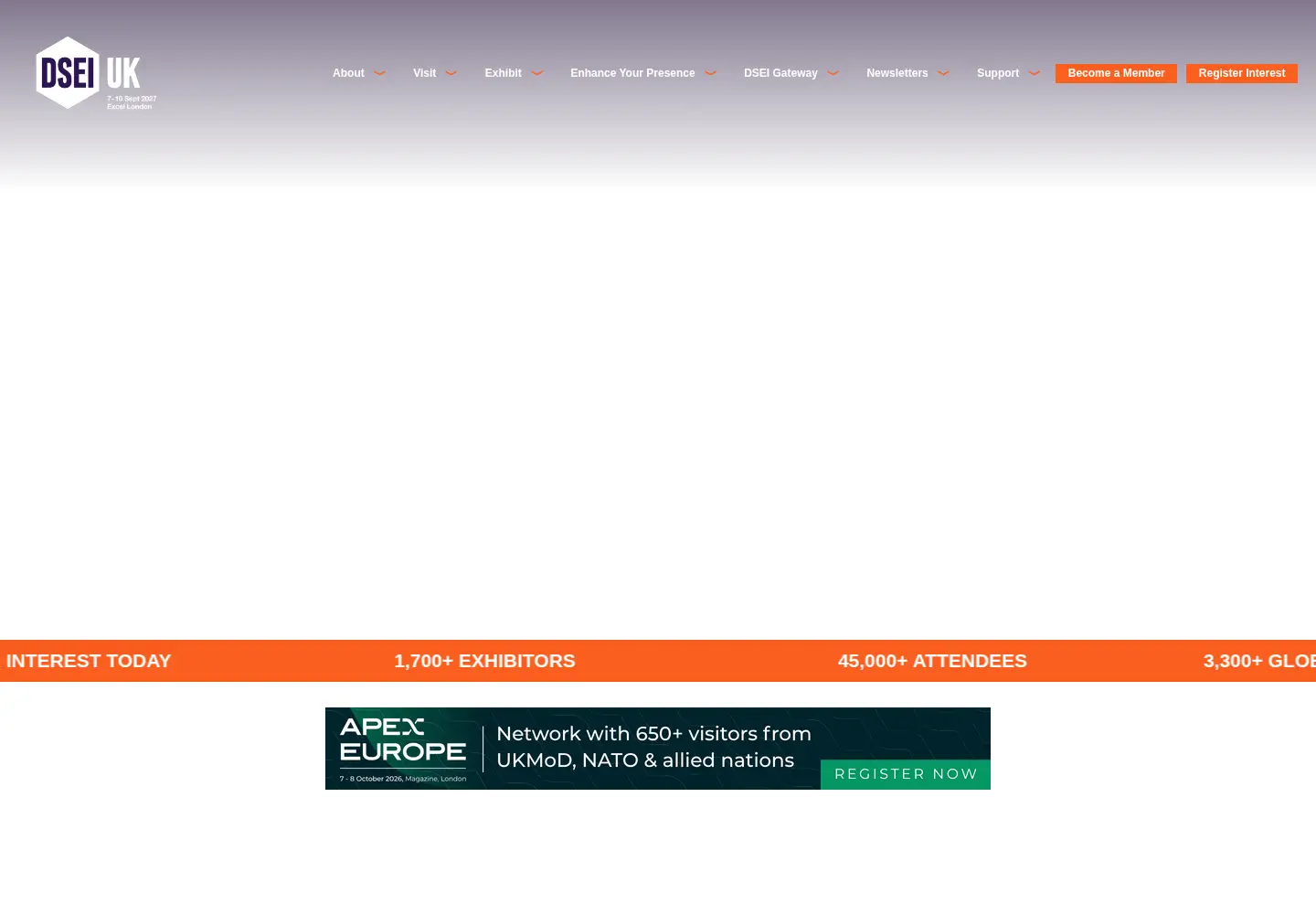Open the Visit menu
The height and width of the screenshot is (914, 1316).
424,73
